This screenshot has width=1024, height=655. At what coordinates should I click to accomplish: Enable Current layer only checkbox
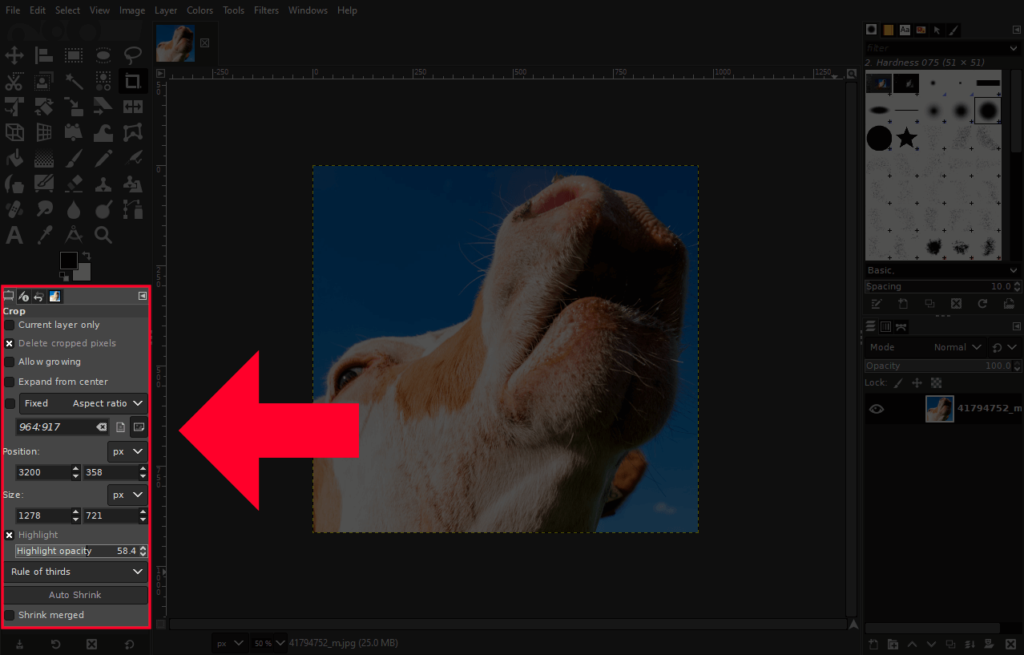(10, 325)
